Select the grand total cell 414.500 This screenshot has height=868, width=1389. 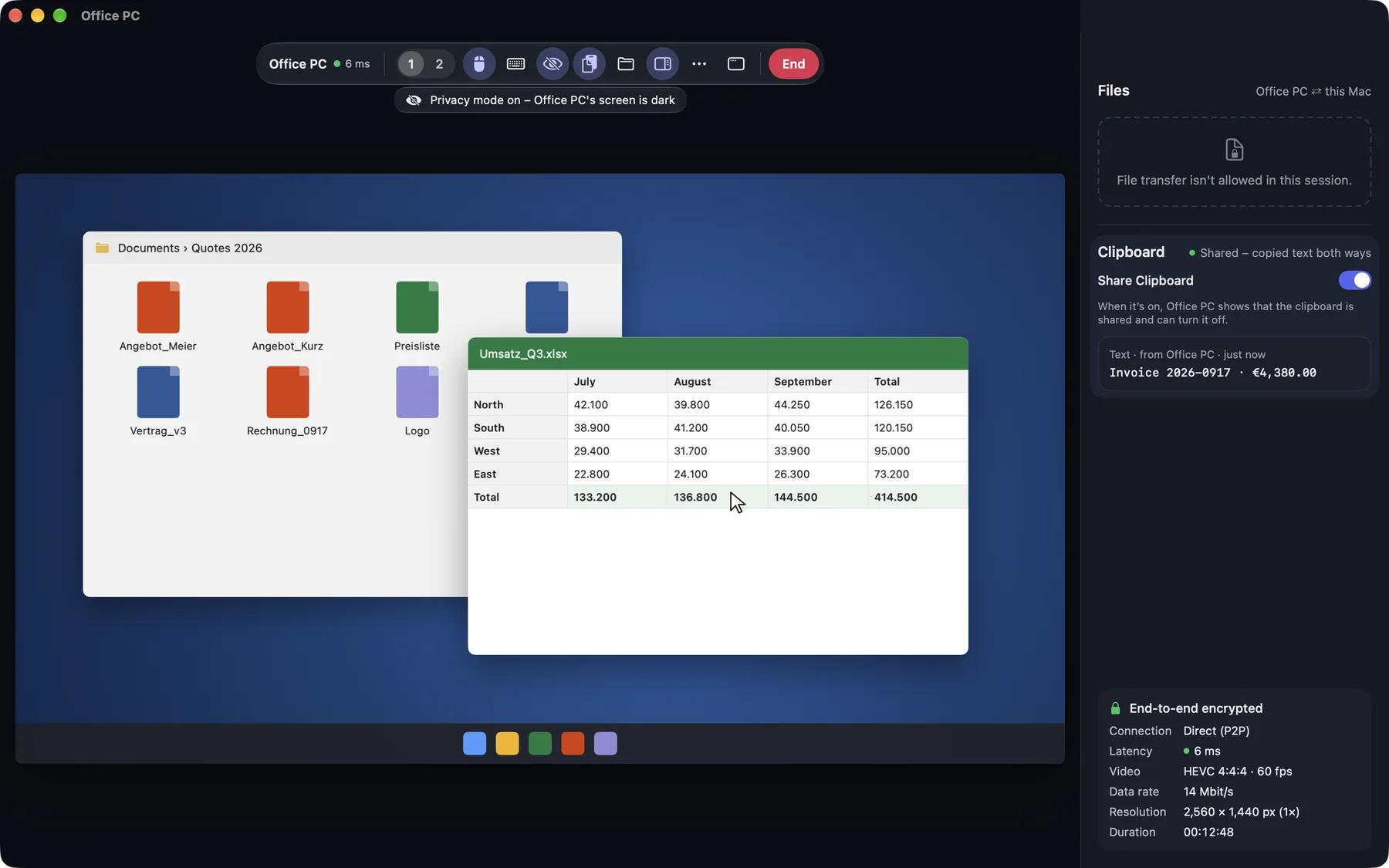(918, 497)
